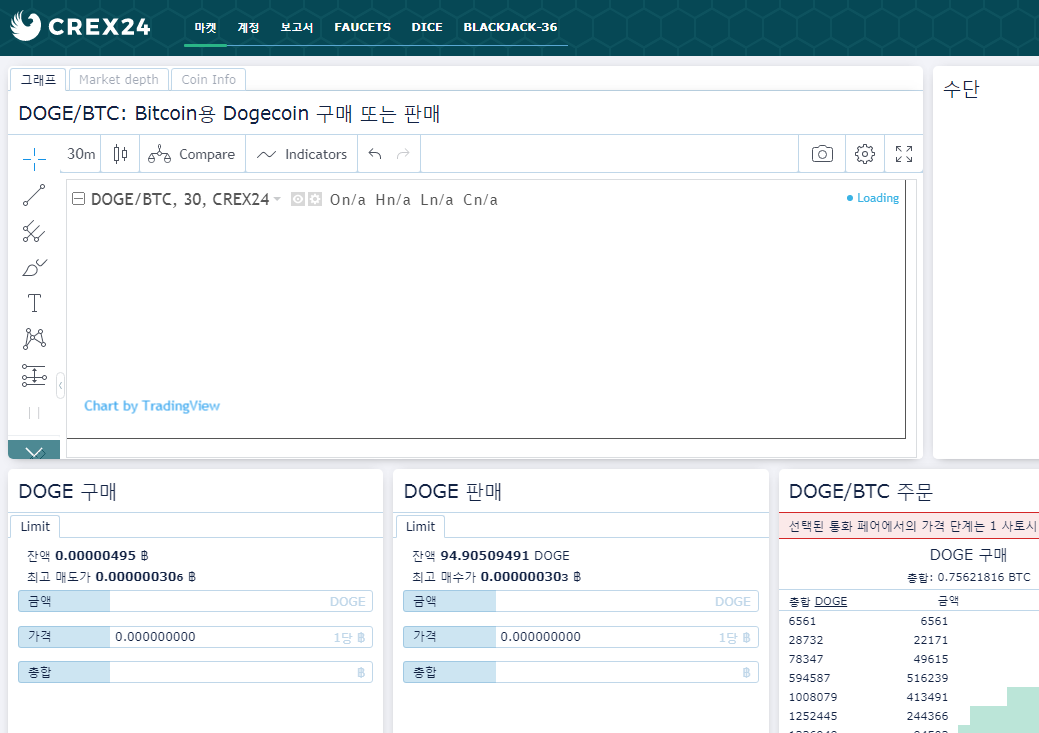Select order row with total 1252445
Screen dimensions: 1039x733
(x=908, y=716)
